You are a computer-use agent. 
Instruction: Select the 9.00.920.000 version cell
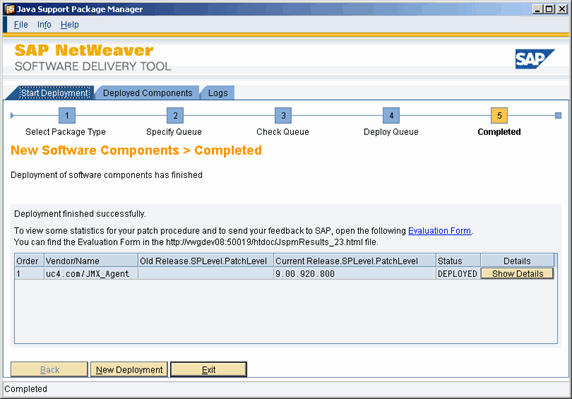click(x=355, y=274)
